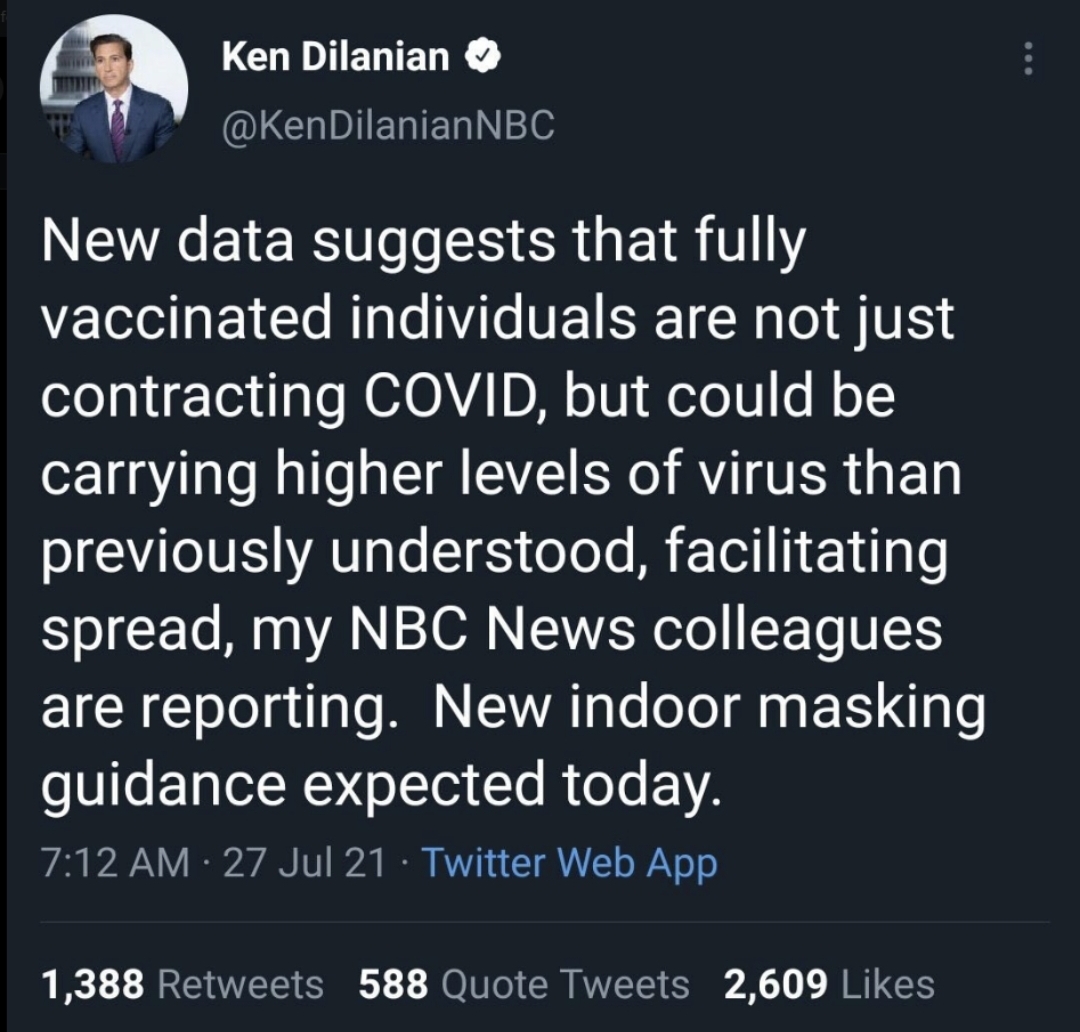Click the Ken Dilanian display name
This screenshot has height=1032, width=1080.
click(335, 58)
